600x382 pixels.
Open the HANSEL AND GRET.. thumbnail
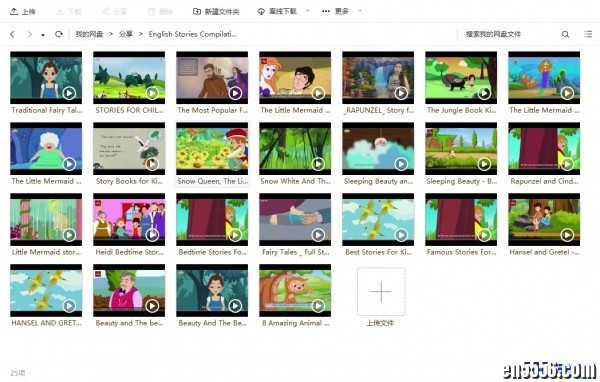click(46, 290)
